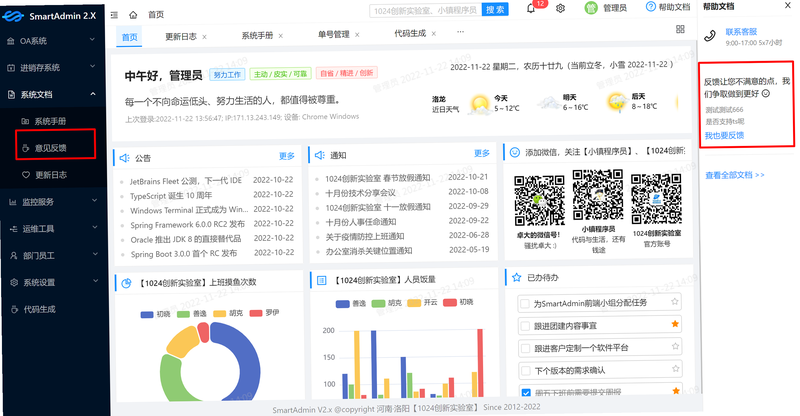Expand the OA系统 menu

tap(53, 41)
